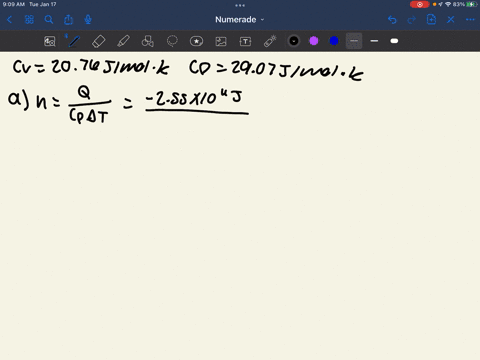The width and height of the screenshot is (480, 360).
Task: Tap the screen recording indicator
Action: pos(420,4)
